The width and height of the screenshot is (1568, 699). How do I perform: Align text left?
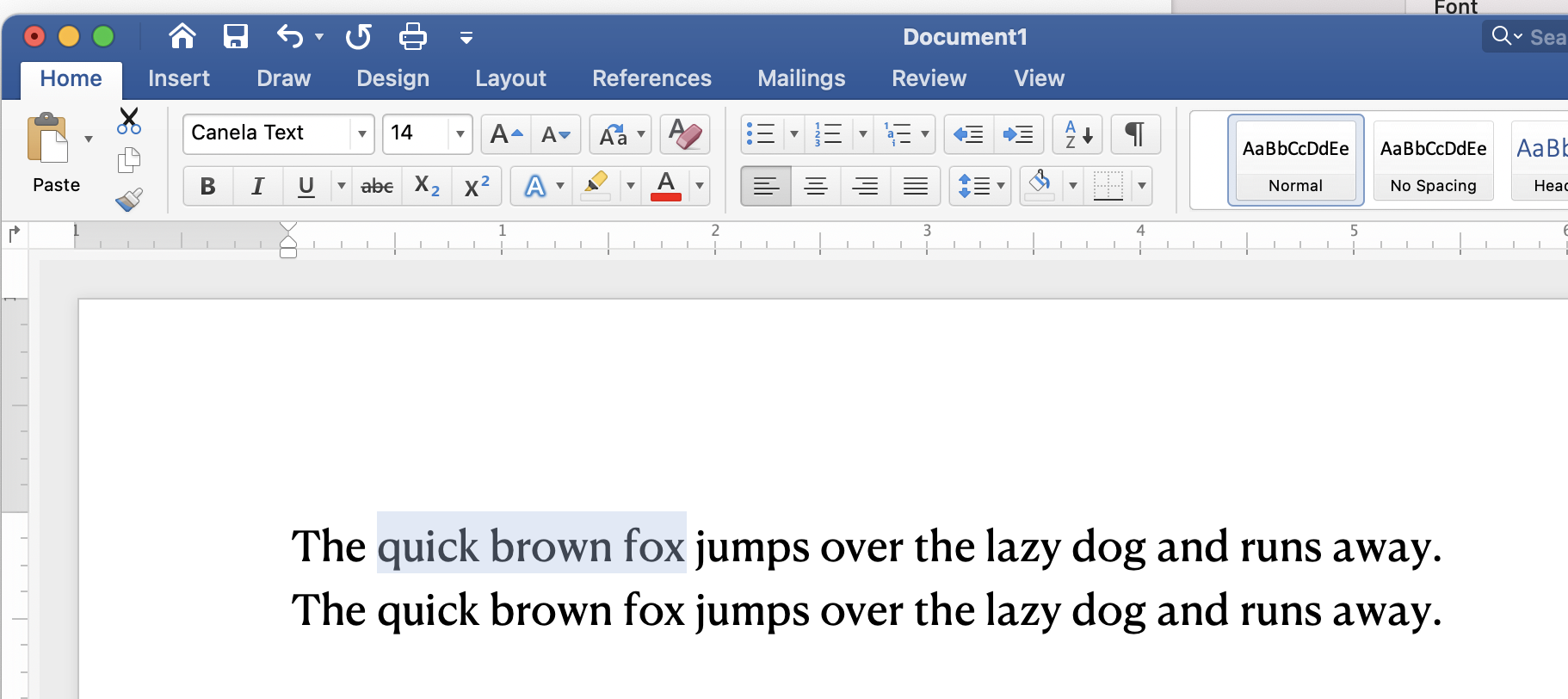pyautogui.click(x=766, y=186)
